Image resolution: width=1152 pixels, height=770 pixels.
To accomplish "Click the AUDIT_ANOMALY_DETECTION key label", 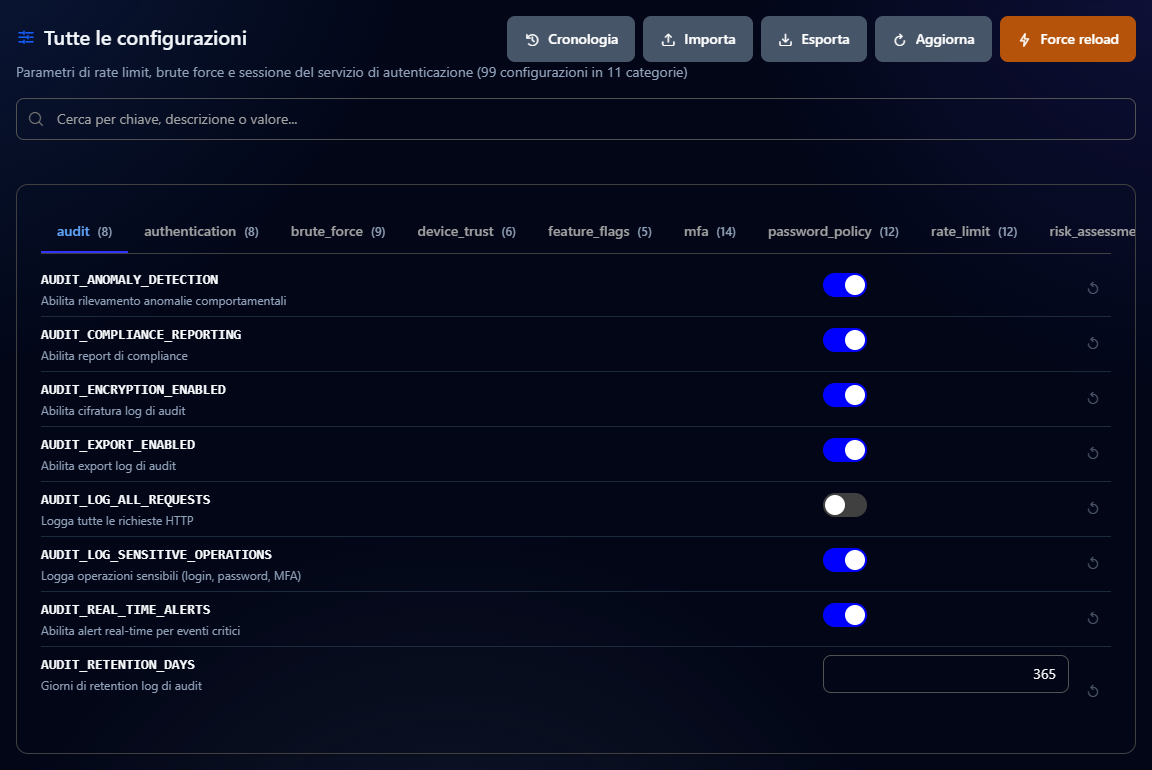I will [x=129, y=280].
